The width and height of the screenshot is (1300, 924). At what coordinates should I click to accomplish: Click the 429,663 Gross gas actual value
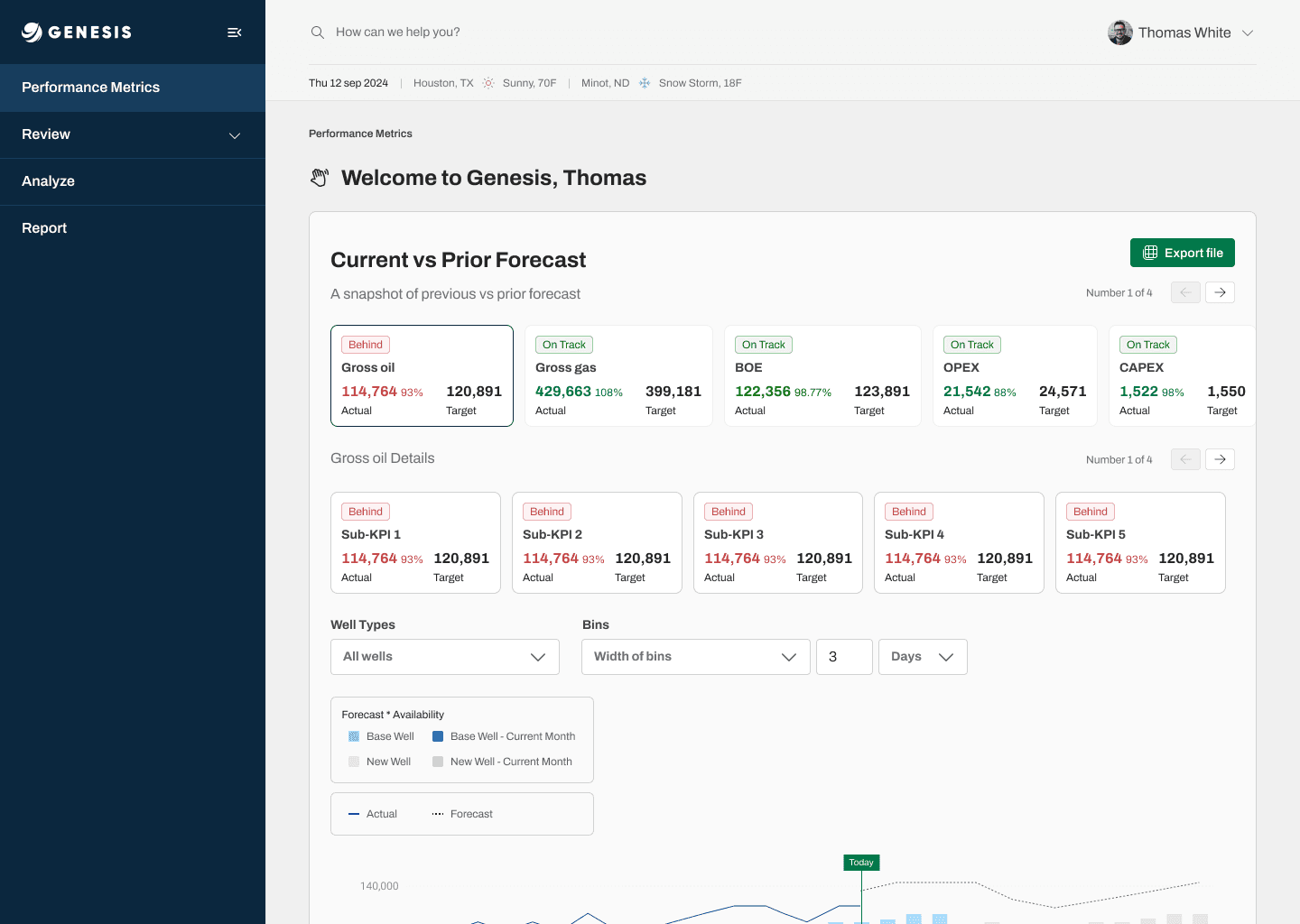[563, 392]
